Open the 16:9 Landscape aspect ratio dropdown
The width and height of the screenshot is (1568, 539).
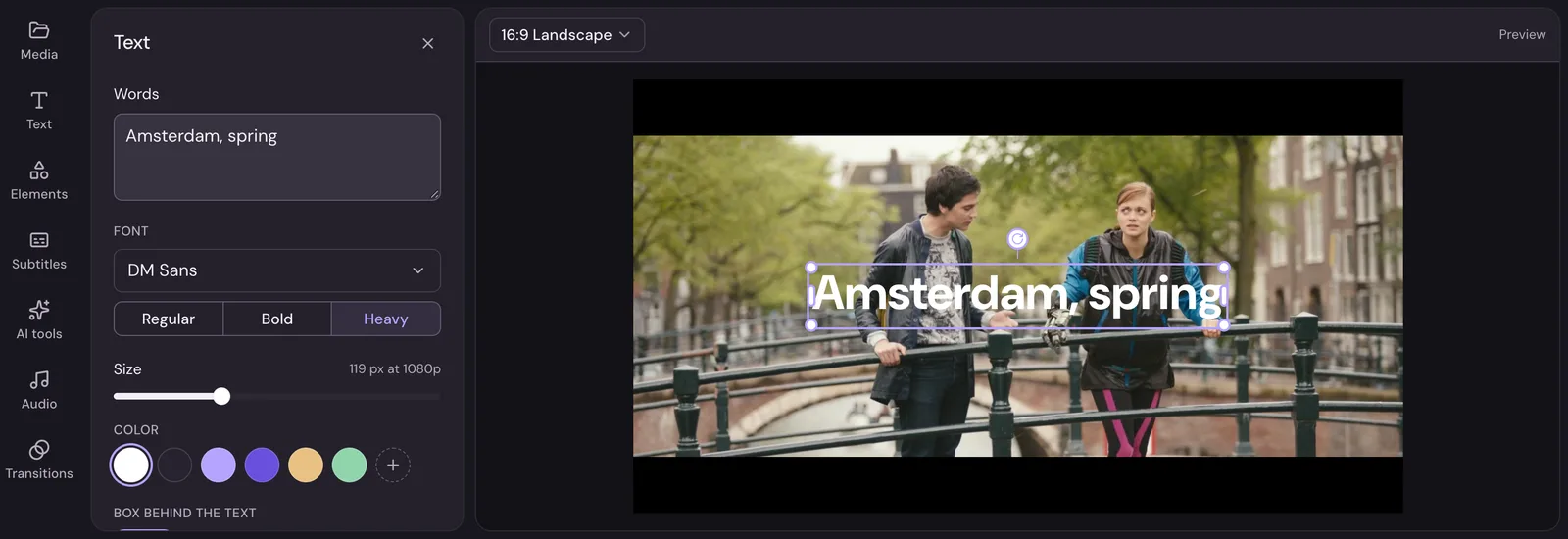[x=566, y=34]
